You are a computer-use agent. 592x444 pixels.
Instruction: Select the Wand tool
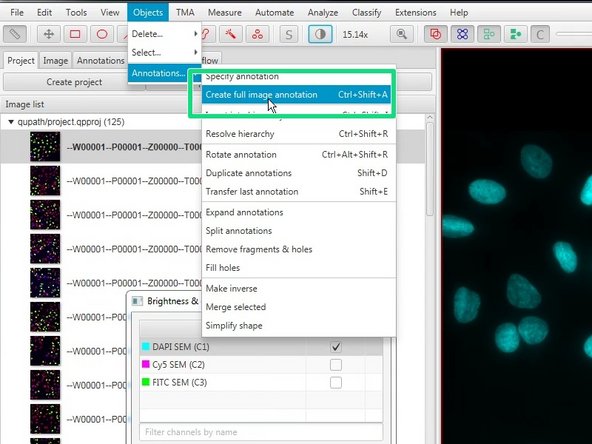231,34
